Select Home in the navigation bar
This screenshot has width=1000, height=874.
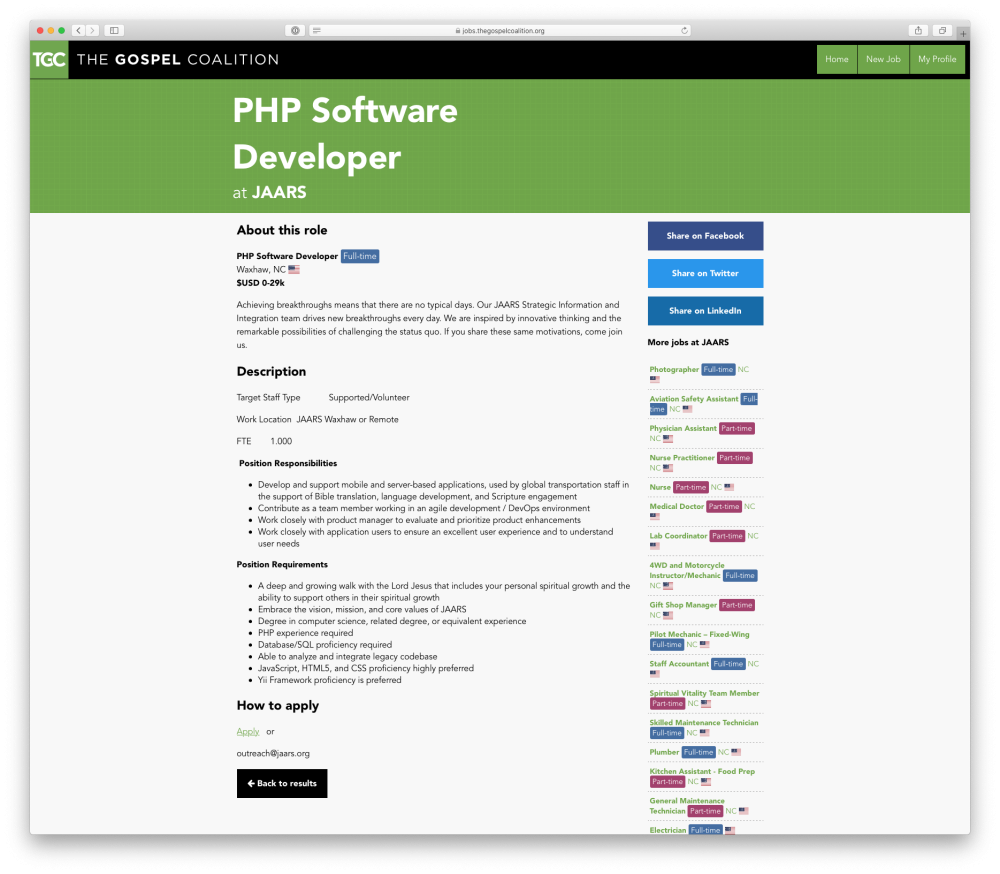[x=837, y=59]
